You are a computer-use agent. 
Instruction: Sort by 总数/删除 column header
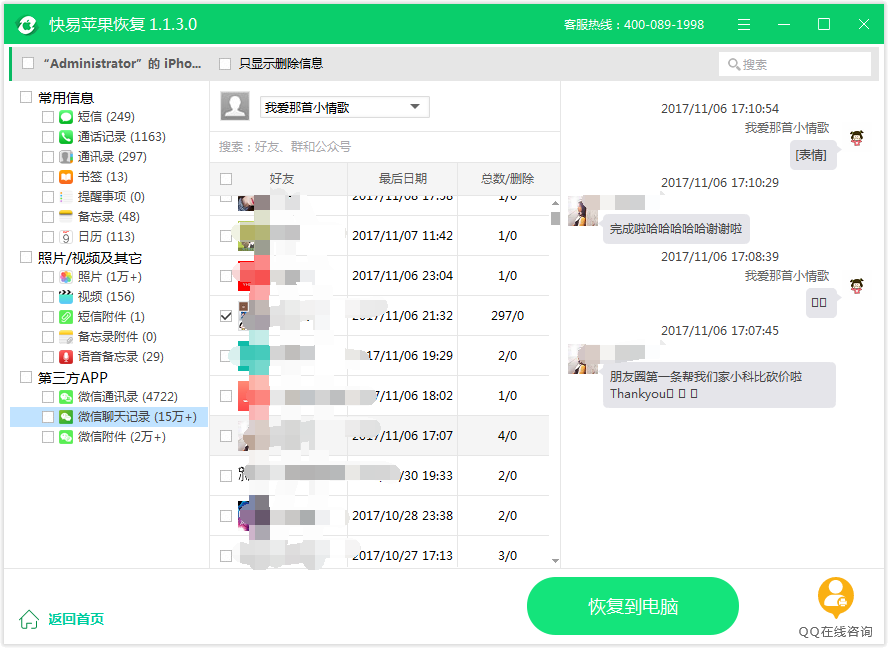pos(507,179)
